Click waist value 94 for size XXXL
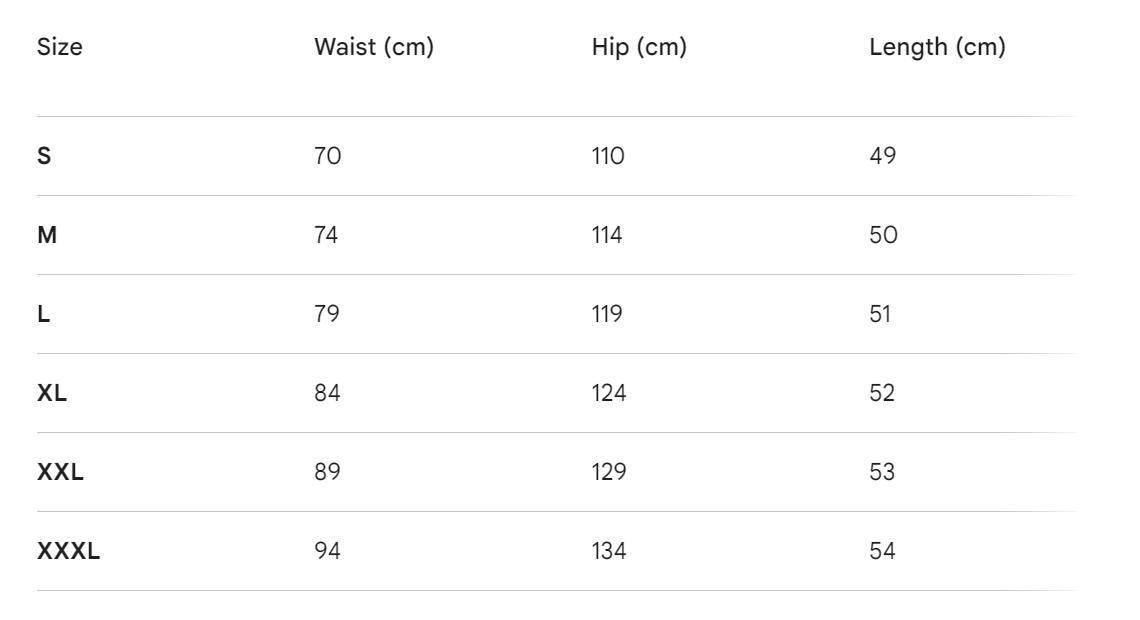The height and width of the screenshot is (620, 1140). click(327, 551)
